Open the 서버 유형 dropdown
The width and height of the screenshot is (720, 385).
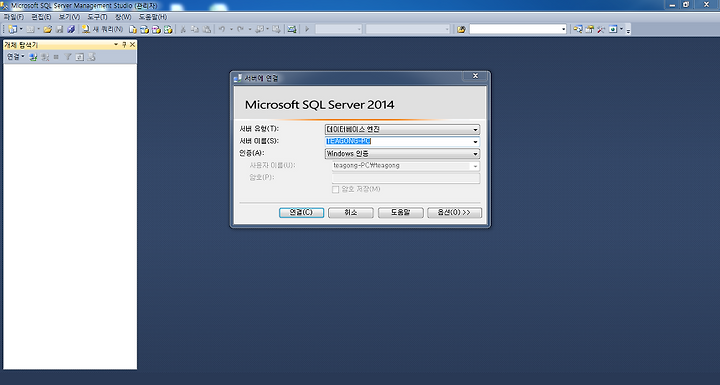click(402, 130)
